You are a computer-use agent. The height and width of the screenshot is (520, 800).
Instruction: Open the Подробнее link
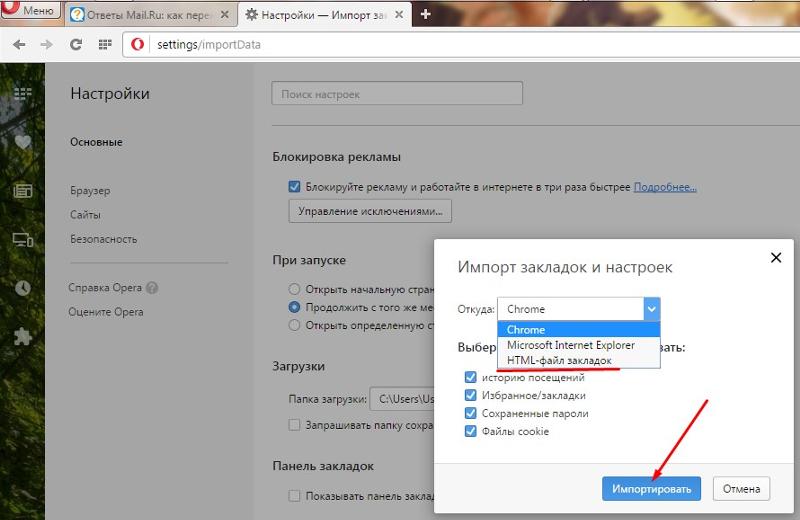(x=665, y=187)
